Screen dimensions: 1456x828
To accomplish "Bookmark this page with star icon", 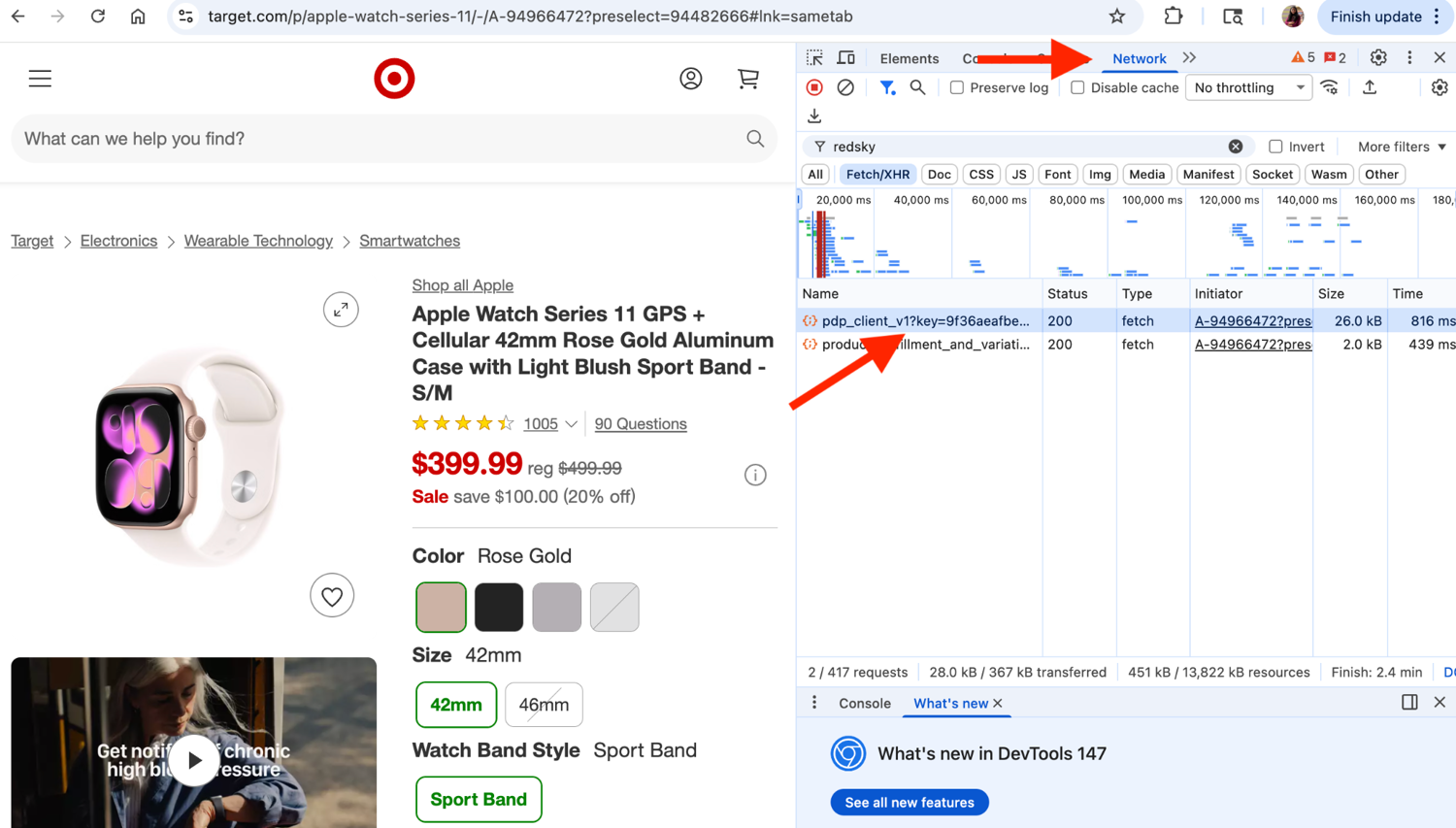I will tap(1117, 17).
